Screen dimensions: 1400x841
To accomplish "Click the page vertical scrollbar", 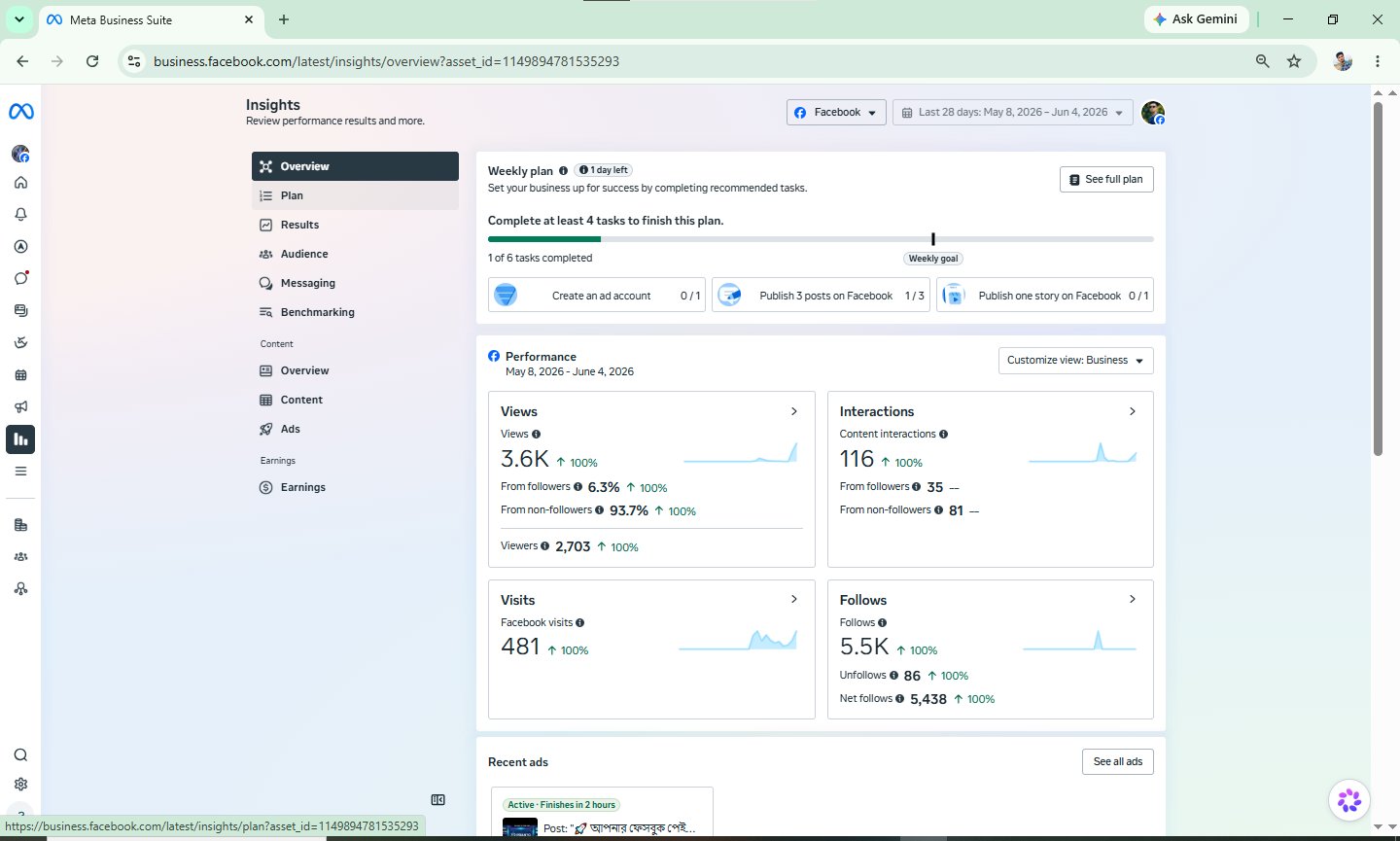I will coord(1378,278).
